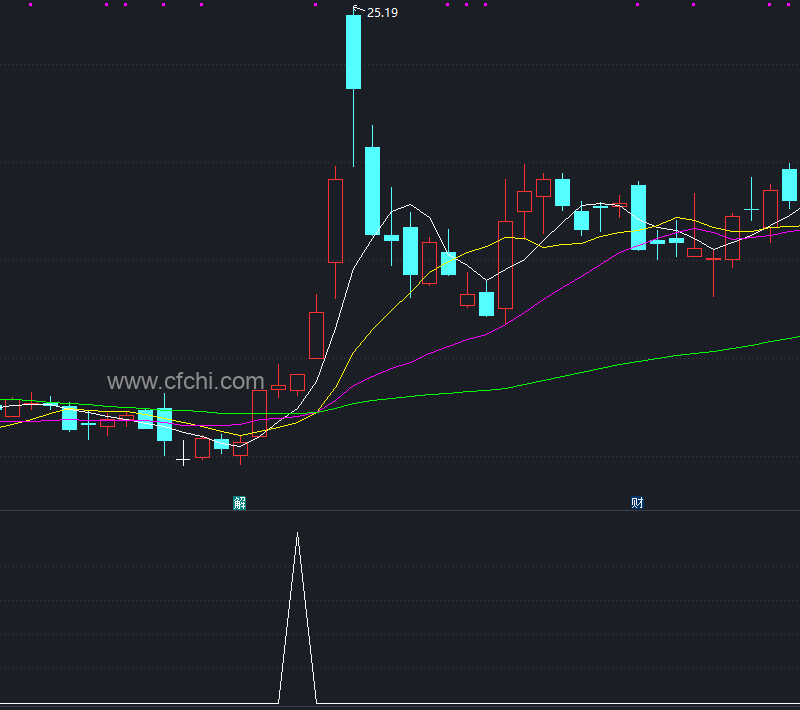The image size is (800, 710).
Task: Click the 财 event marker icon
Action: tap(637, 503)
